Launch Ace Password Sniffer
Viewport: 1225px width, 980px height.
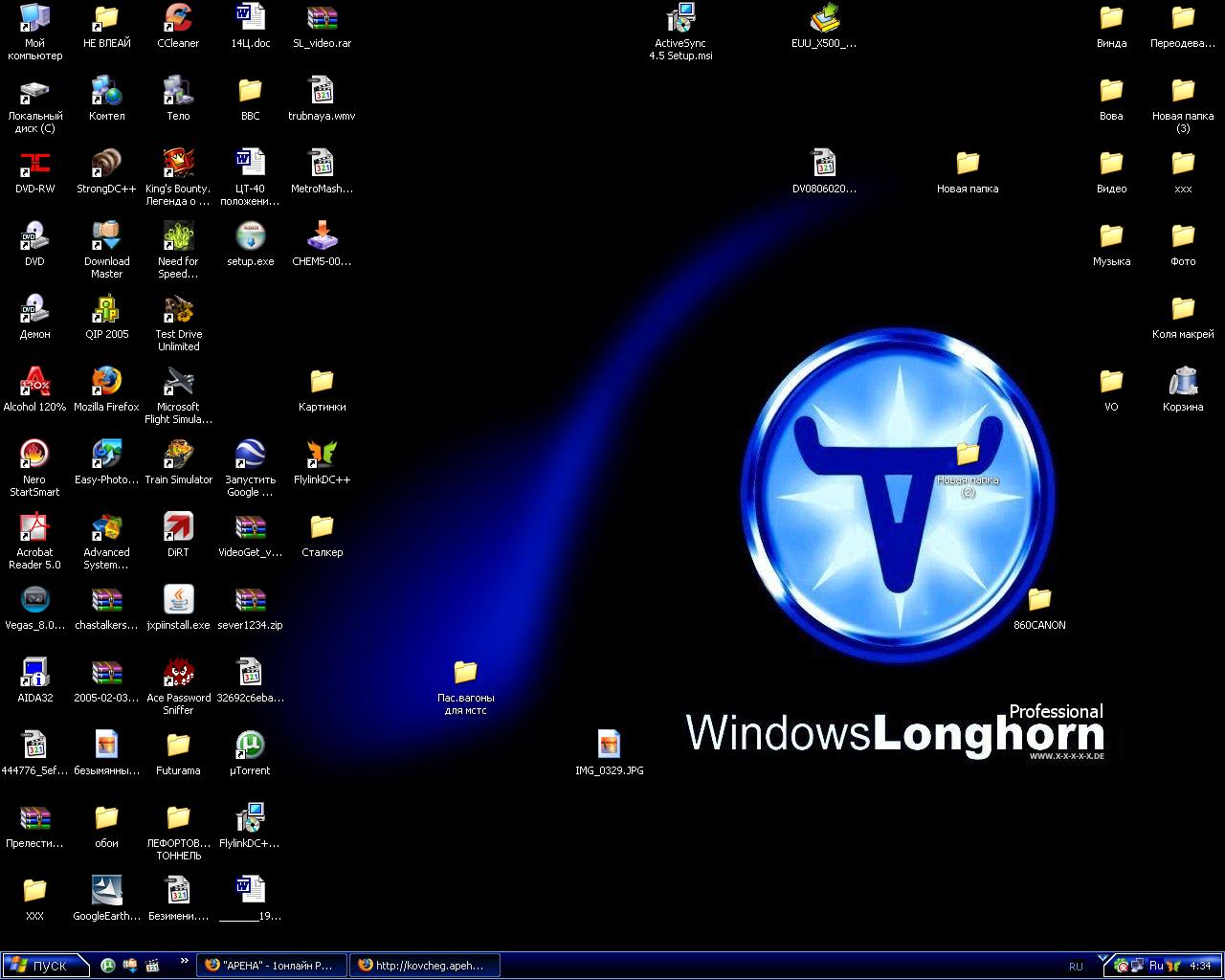tap(178, 685)
